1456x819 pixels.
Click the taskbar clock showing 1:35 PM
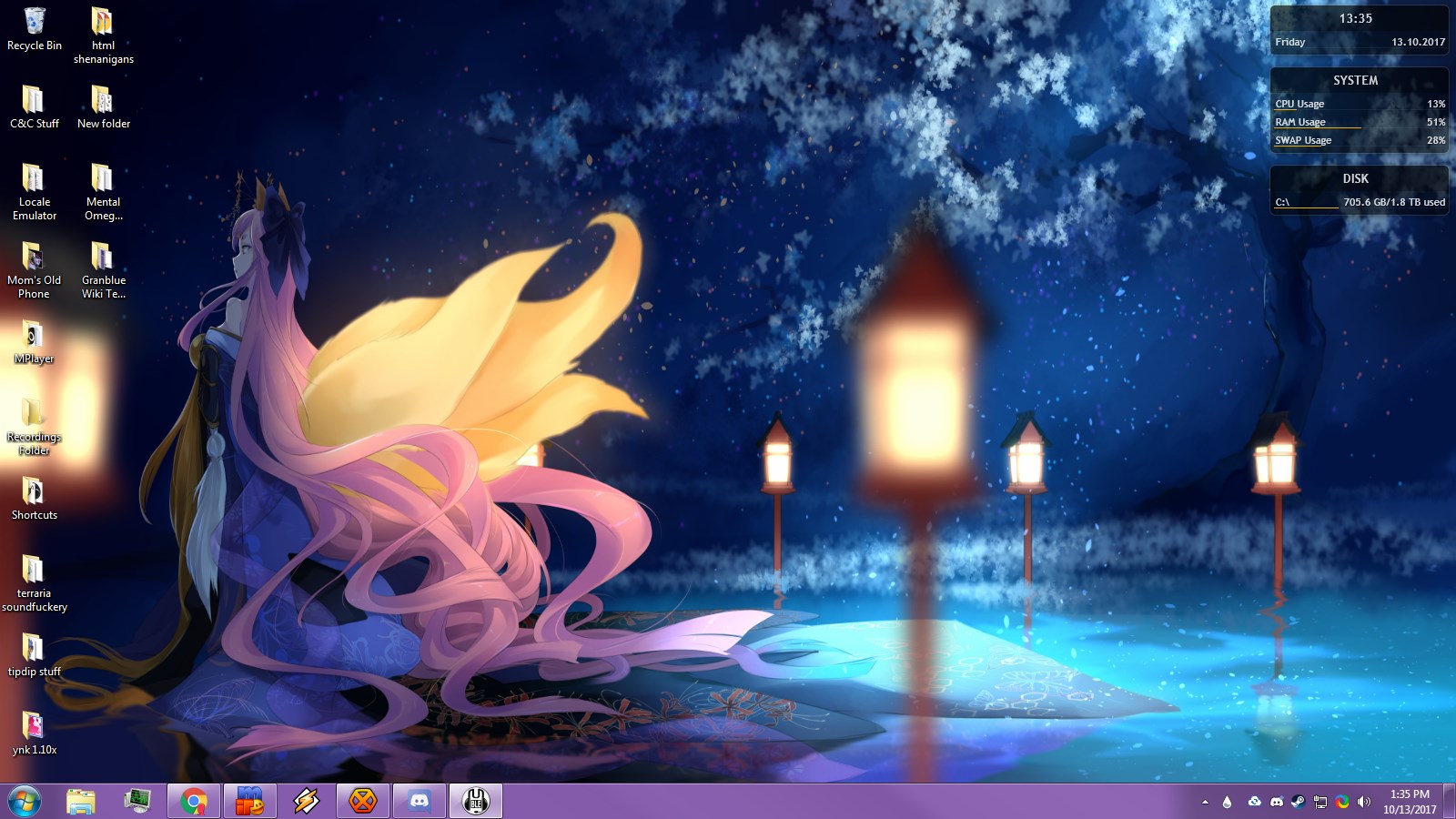click(x=1410, y=802)
